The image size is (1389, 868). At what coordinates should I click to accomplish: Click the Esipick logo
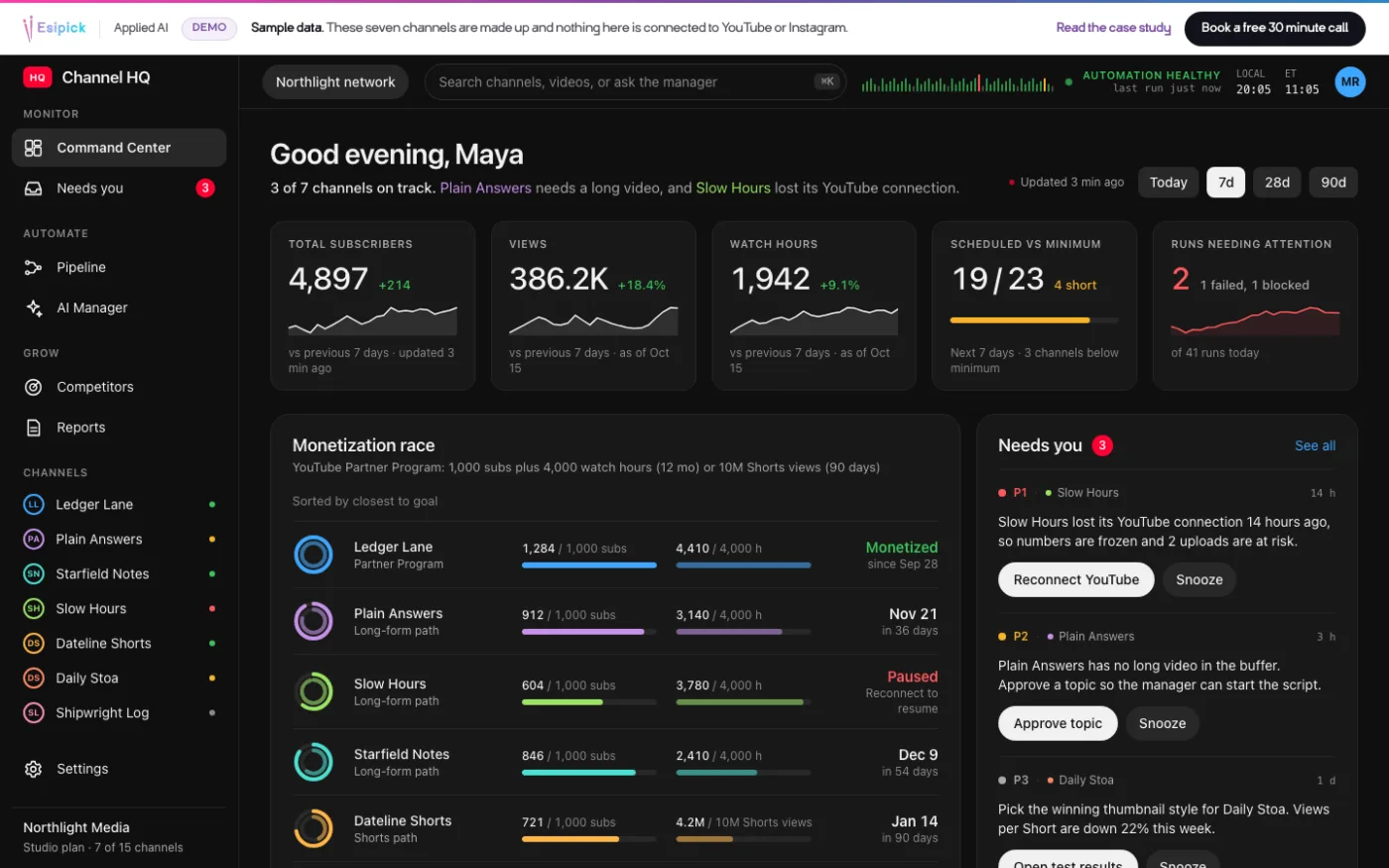click(x=55, y=28)
